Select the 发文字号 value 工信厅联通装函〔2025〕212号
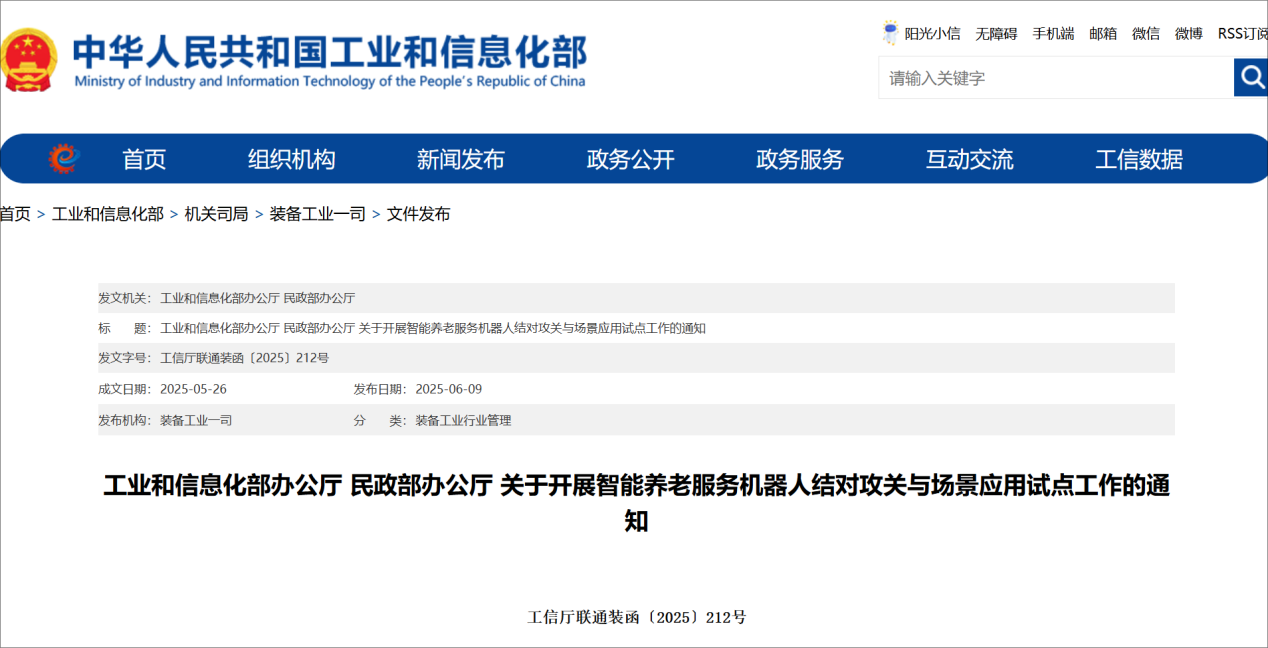The width and height of the screenshot is (1268, 648). click(x=244, y=358)
